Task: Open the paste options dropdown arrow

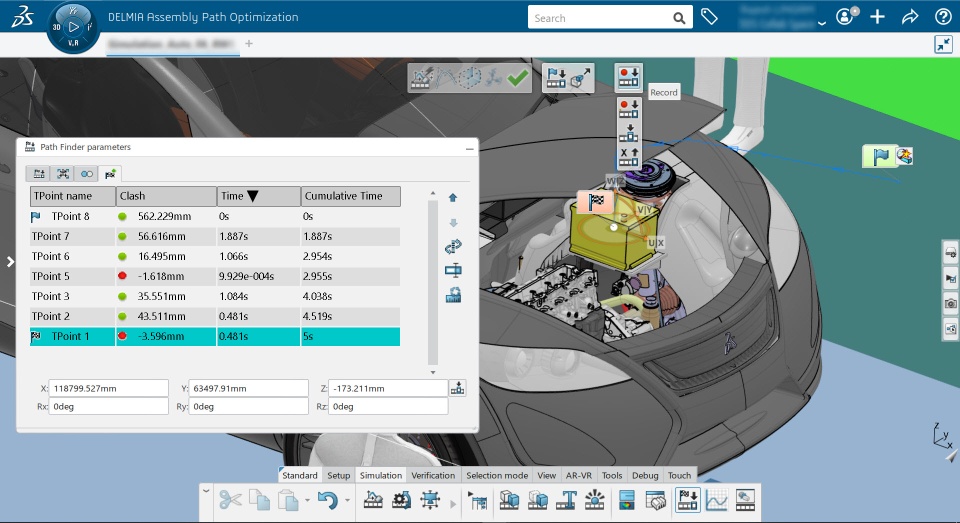Action: pos(307,501)
